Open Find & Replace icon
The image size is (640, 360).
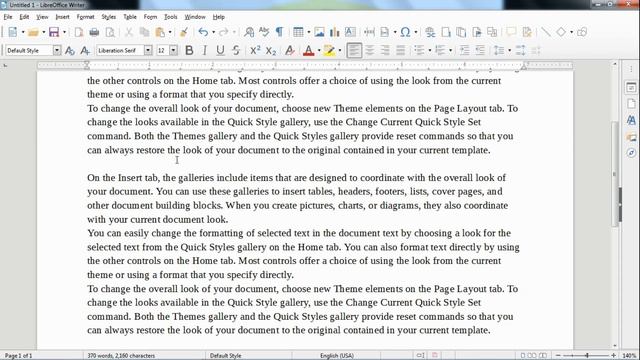click(249, 32)
